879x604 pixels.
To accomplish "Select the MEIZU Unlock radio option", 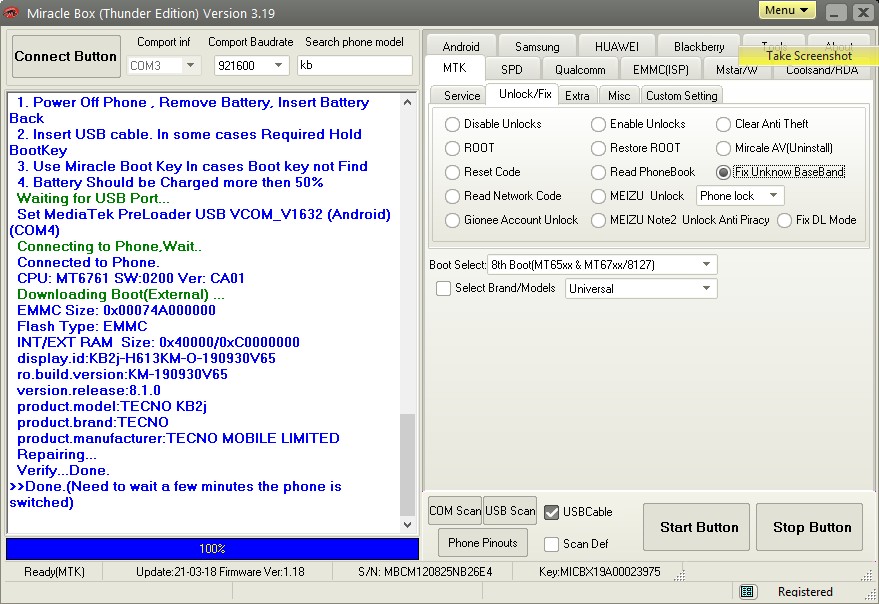I will click(x=598, y=196).
